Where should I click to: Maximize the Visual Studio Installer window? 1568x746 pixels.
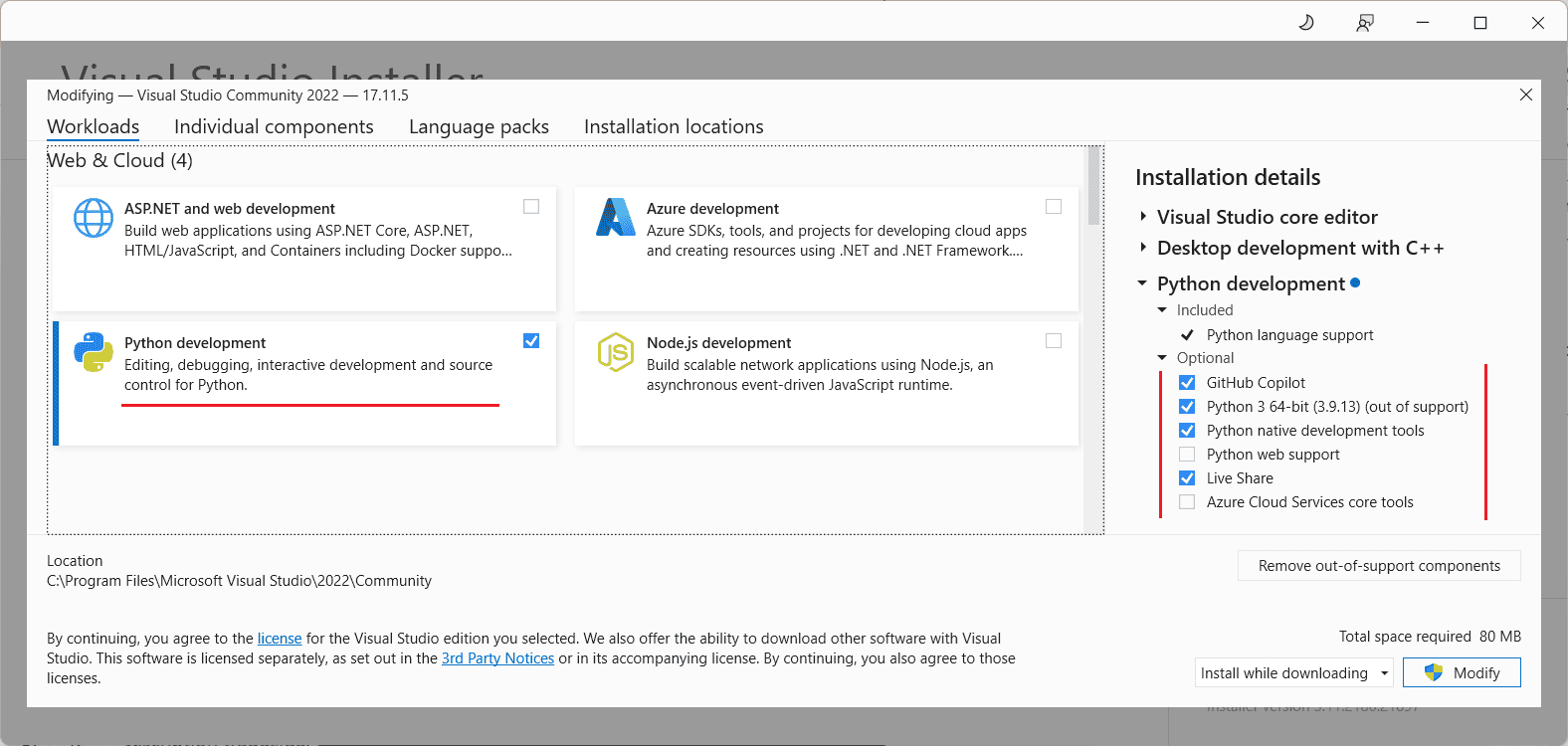point(1480,22)
